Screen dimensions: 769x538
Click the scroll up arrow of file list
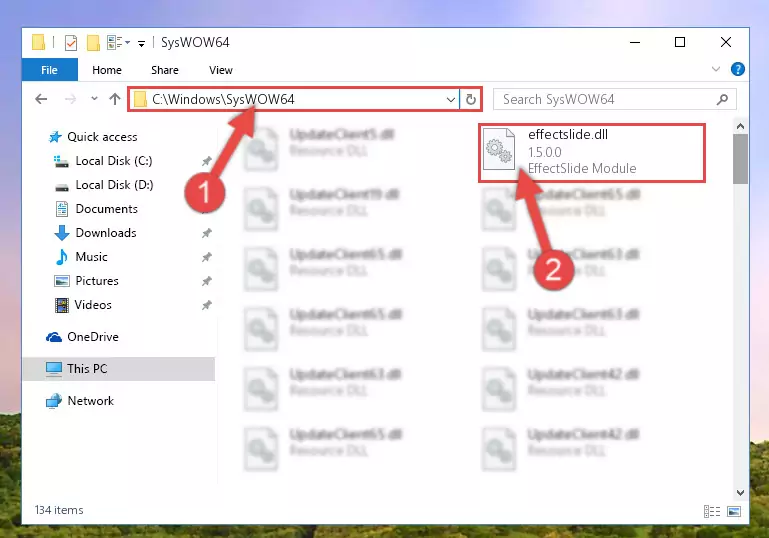coord(740,126)
